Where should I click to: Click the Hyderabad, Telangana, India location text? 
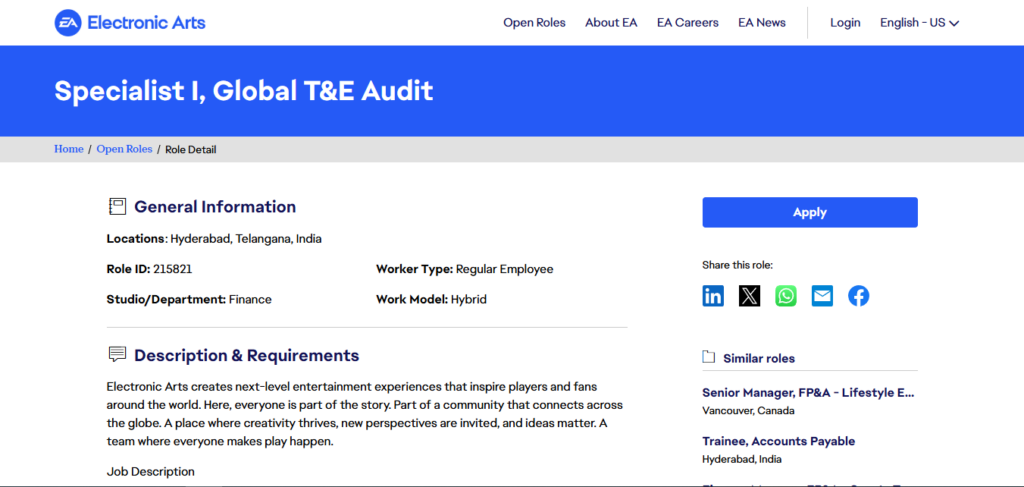246,239
